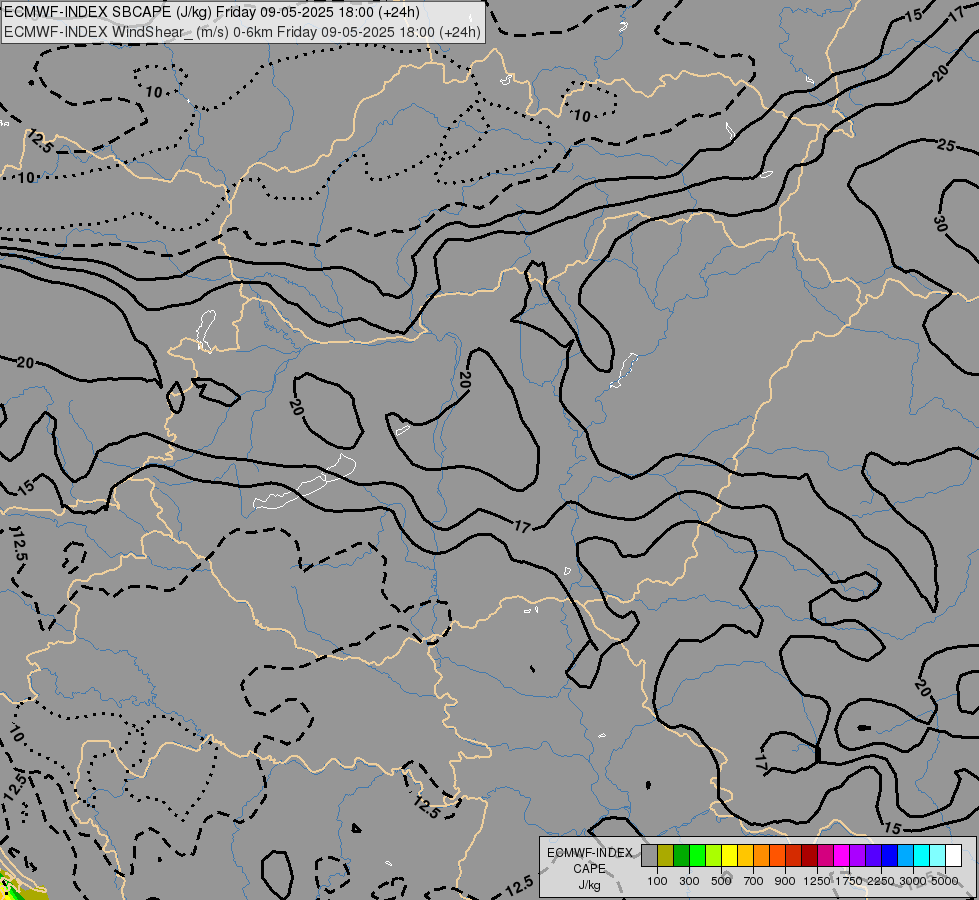The height and width of the screenshot is (900, 979).
Task: Click the amber swatch left of 700
Action: pyautogui.click(x=745, y=855)
